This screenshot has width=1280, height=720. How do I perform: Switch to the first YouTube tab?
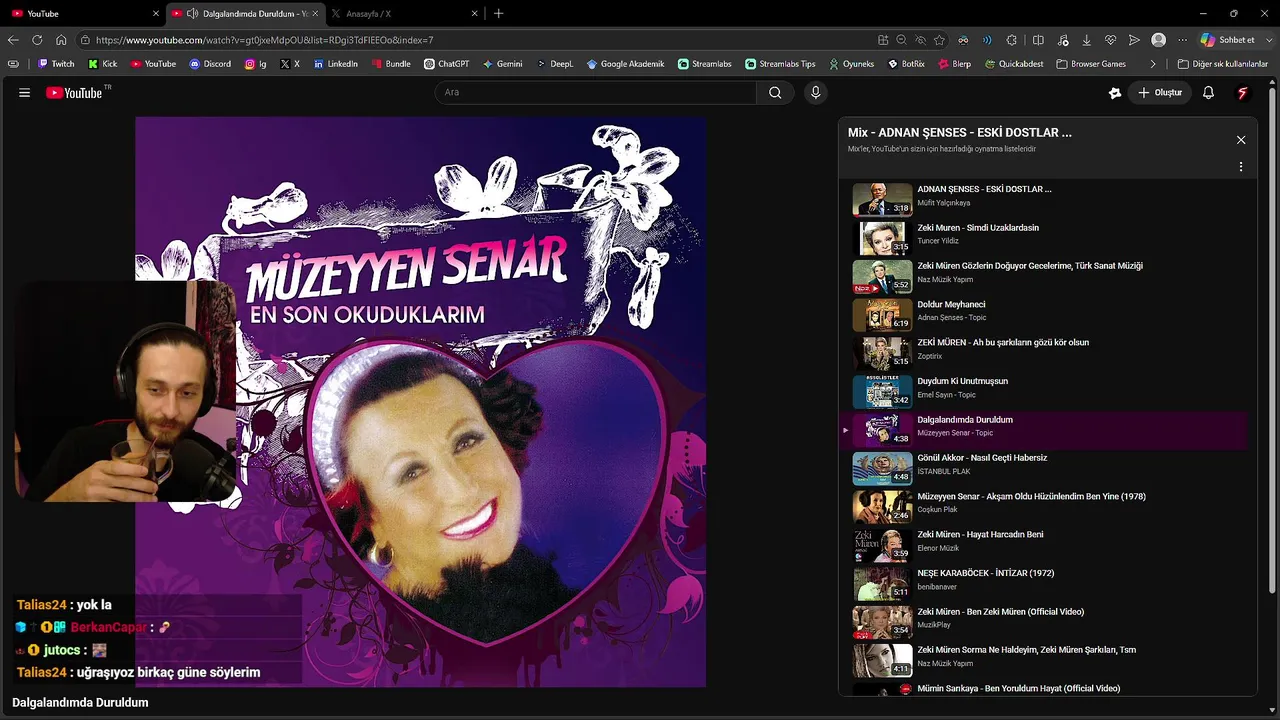pos(80,14)
